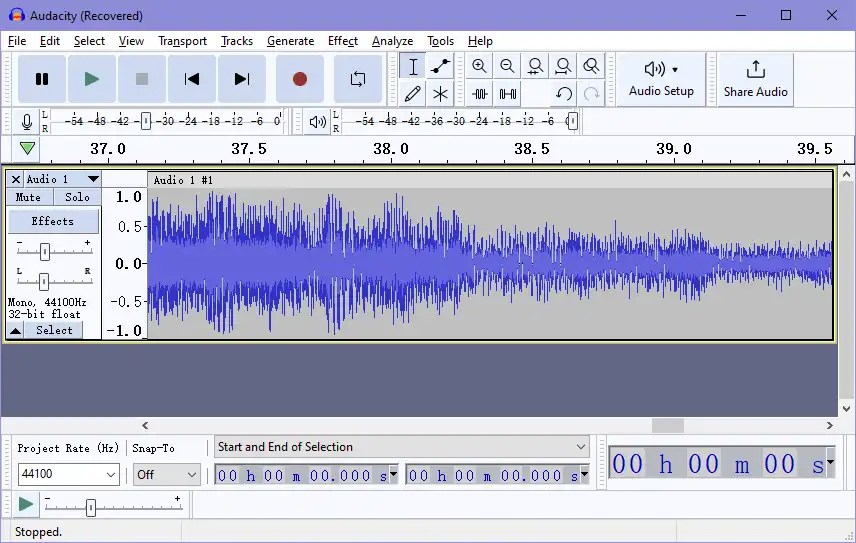
Task: Open the Generate menu
Action: coord(290,41)
